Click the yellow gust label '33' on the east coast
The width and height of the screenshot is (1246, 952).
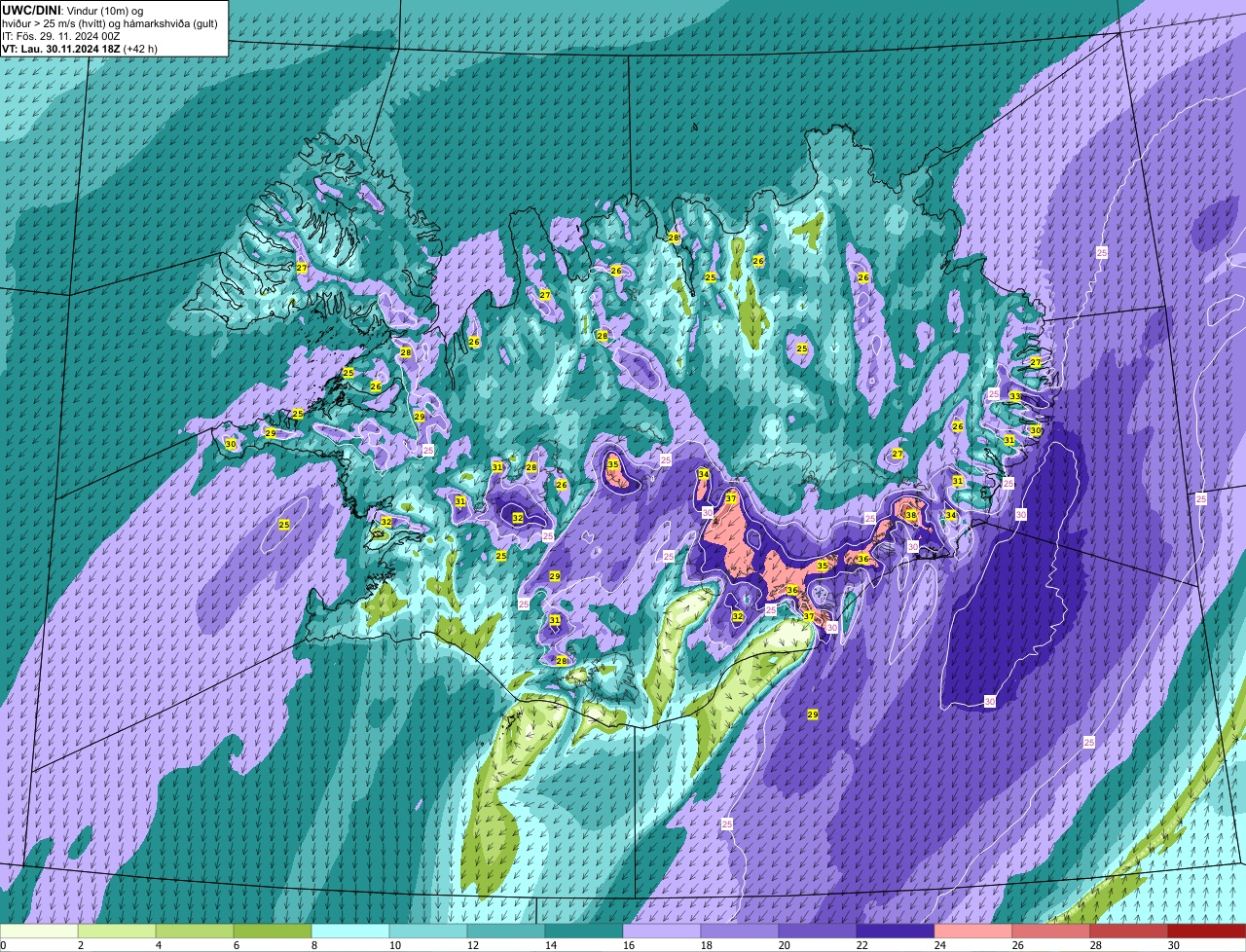pyautogui.click(x=1015, y=397)
